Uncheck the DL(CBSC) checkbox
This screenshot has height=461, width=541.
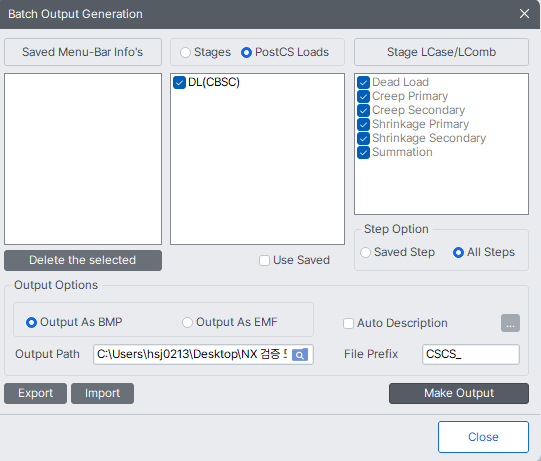pyautogui.click(x=179, y=82)
